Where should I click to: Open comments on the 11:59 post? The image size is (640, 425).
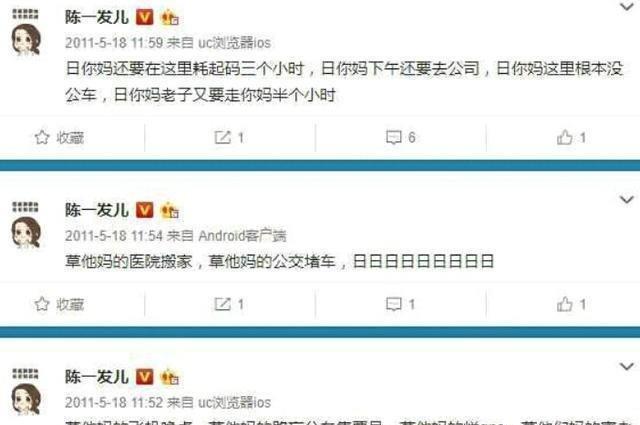[x=393, y=138]
